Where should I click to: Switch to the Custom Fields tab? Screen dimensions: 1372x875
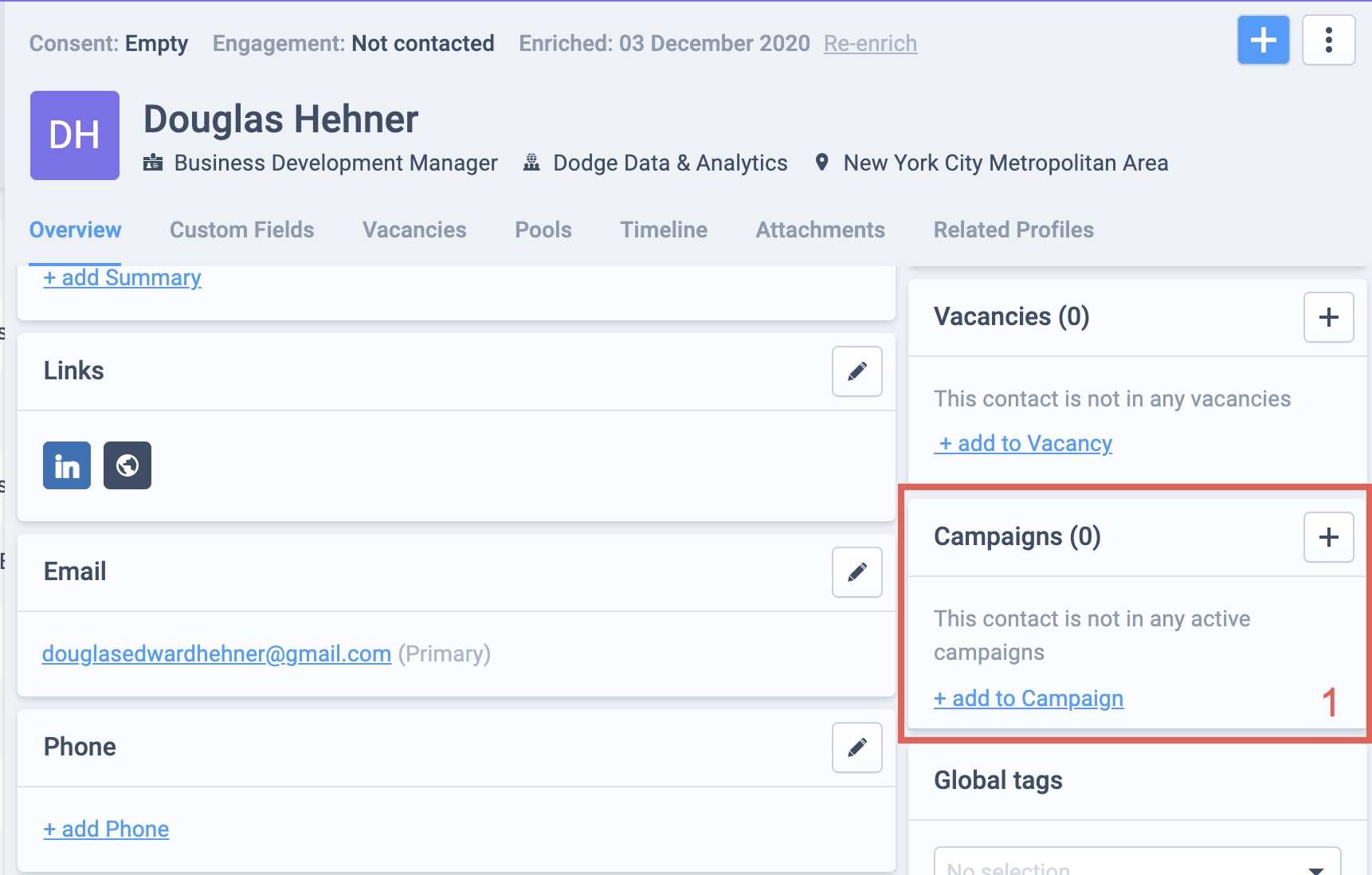[x=241, y=230]
